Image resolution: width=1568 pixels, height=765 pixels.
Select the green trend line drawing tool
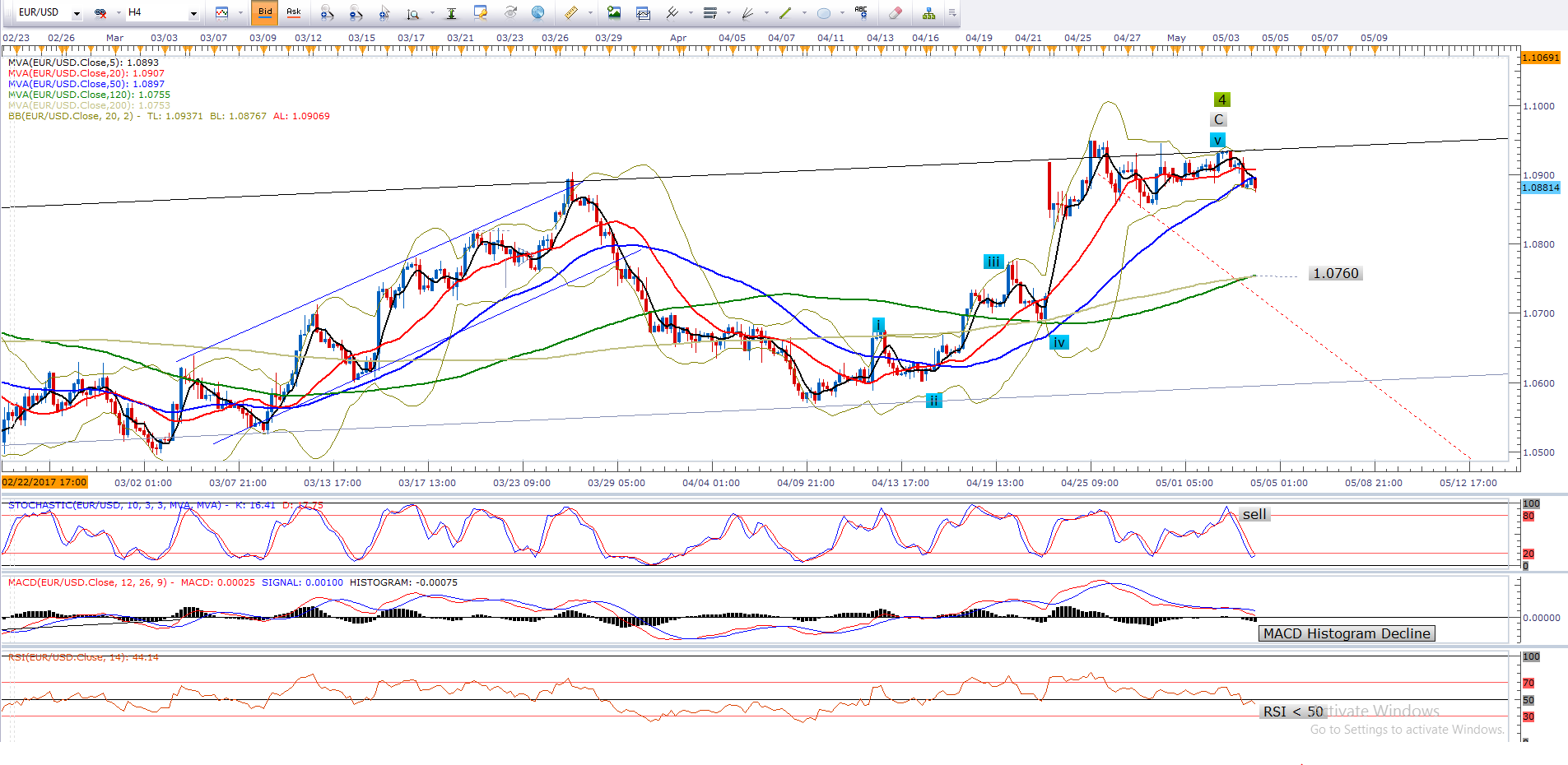[x=784, y=12]
